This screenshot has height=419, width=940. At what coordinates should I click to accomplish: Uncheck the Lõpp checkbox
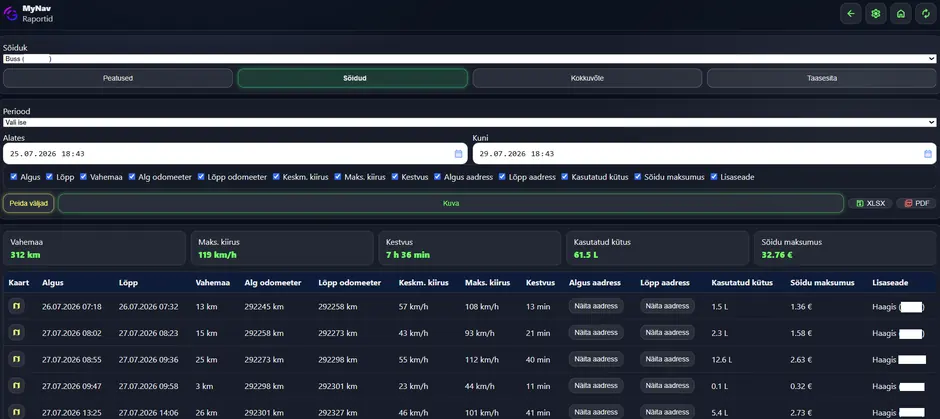(x=50, y=177)
